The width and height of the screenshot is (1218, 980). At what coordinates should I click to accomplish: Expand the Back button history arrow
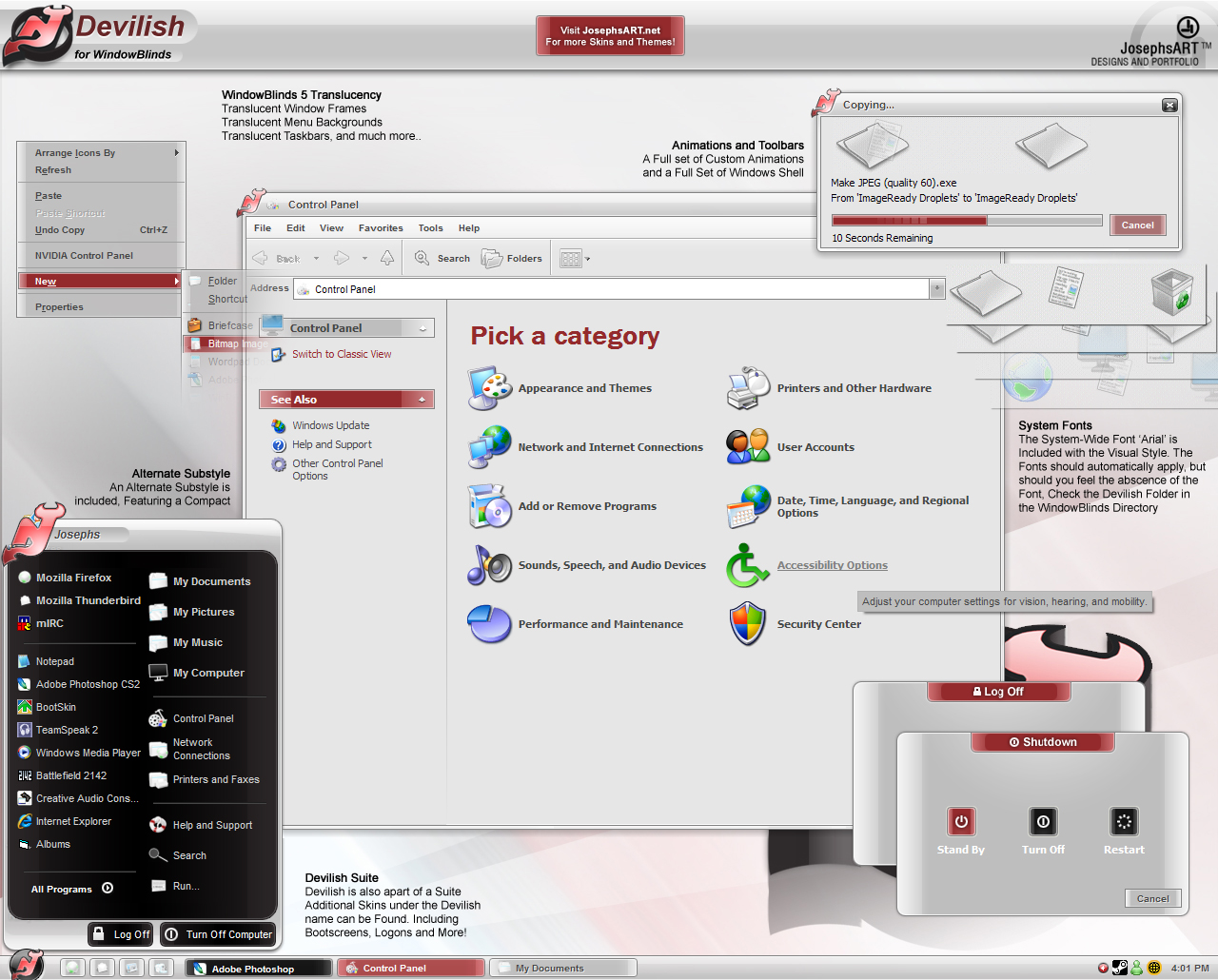coord(316,258)
